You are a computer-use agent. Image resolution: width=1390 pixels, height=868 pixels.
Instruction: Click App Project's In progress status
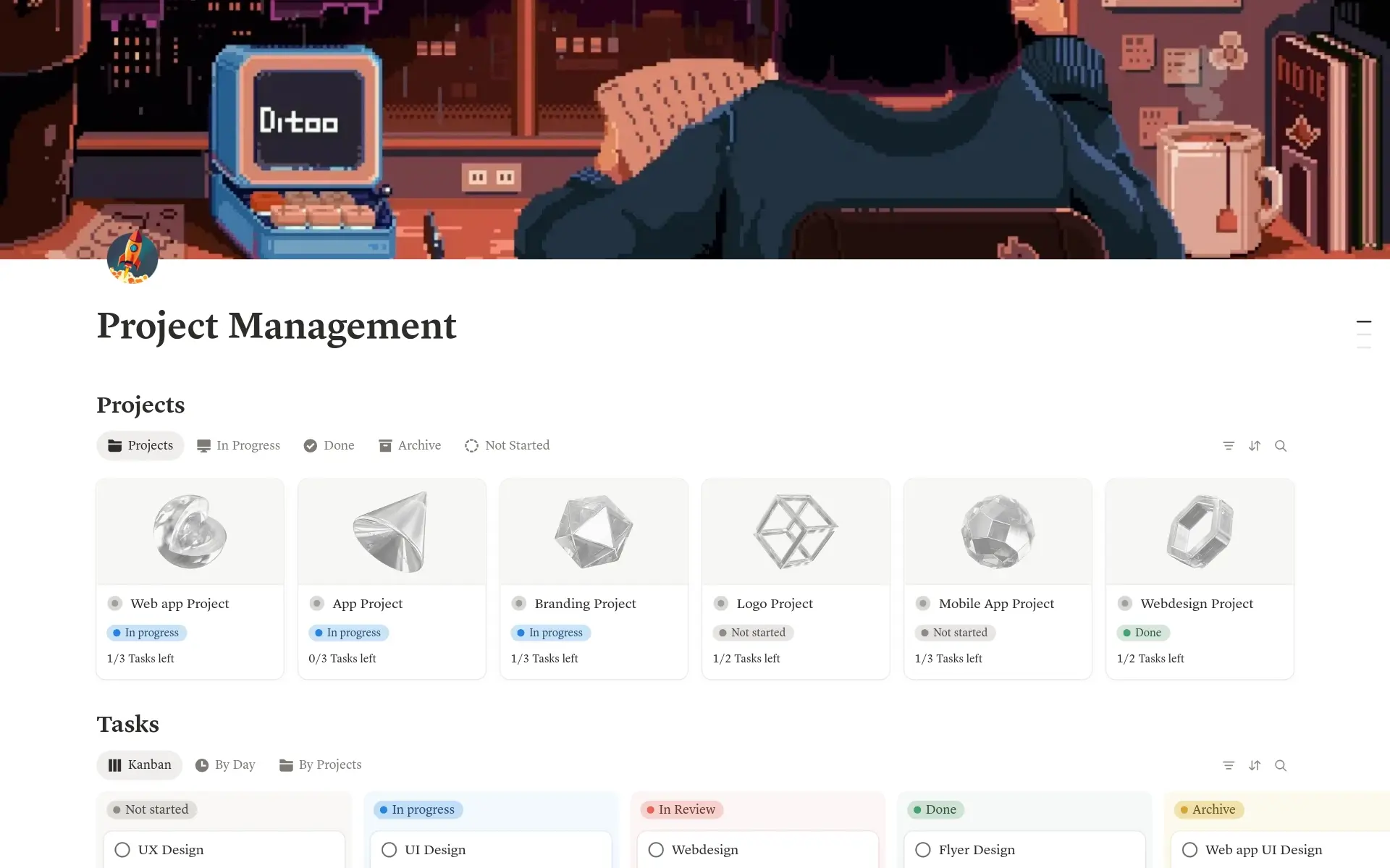[349, 633]
